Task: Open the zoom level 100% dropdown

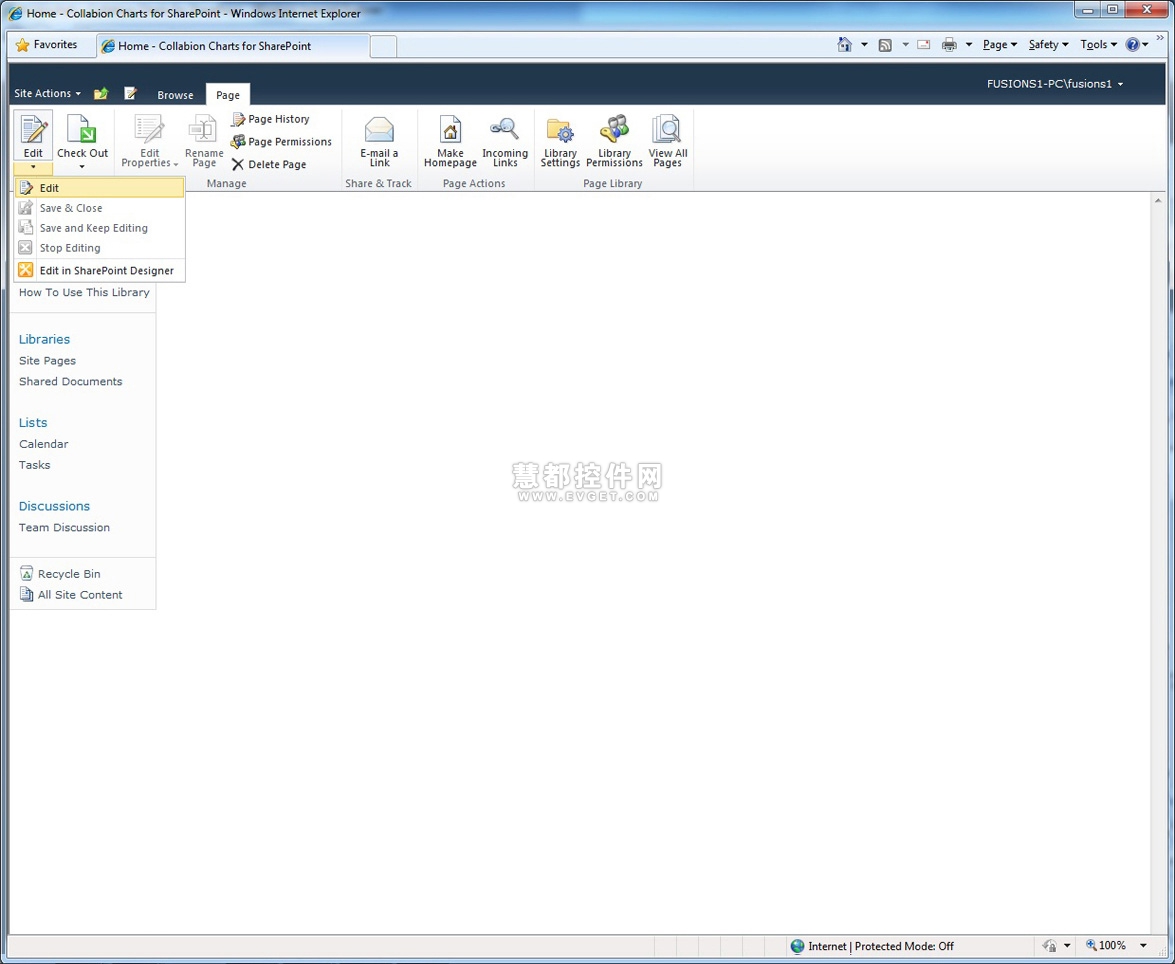Action: click(x=1143, y=946)
